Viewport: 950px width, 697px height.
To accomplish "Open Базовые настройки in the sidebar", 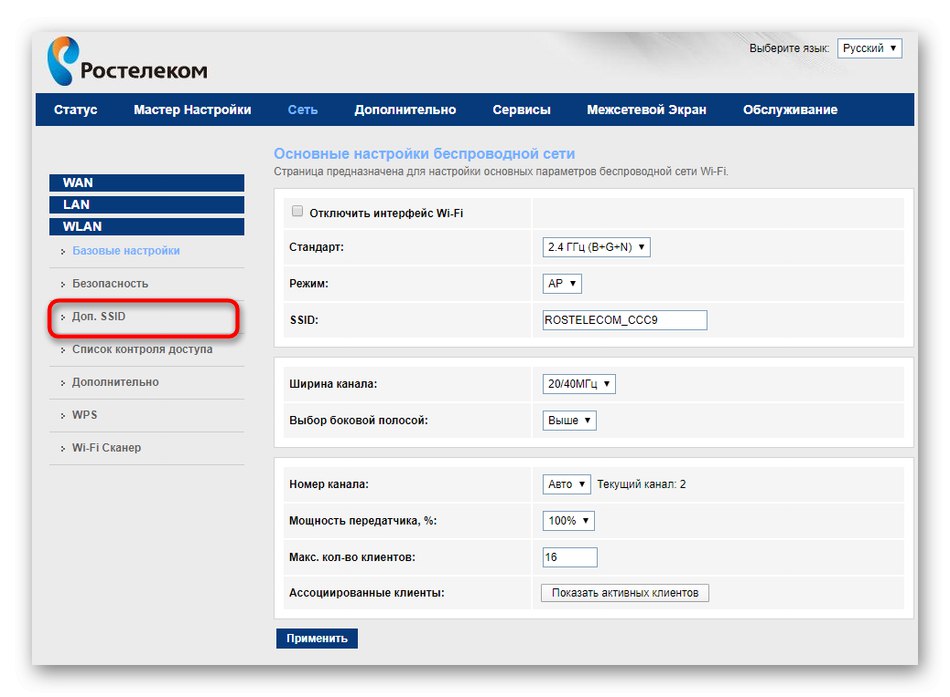I will coord(126,251).
